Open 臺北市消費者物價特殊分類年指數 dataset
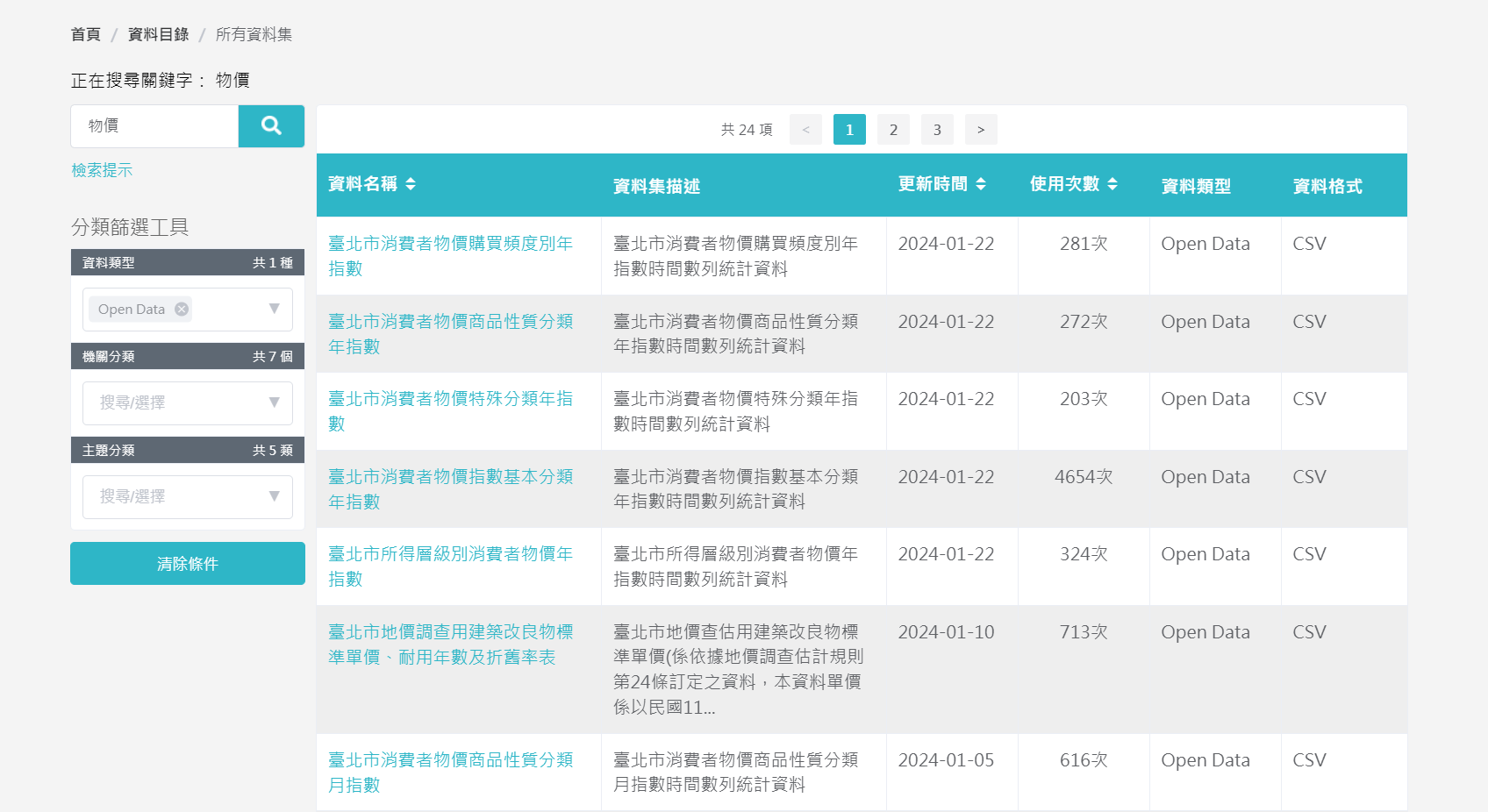This screenshot has width=1488, height=812. (x=450, y=411)
